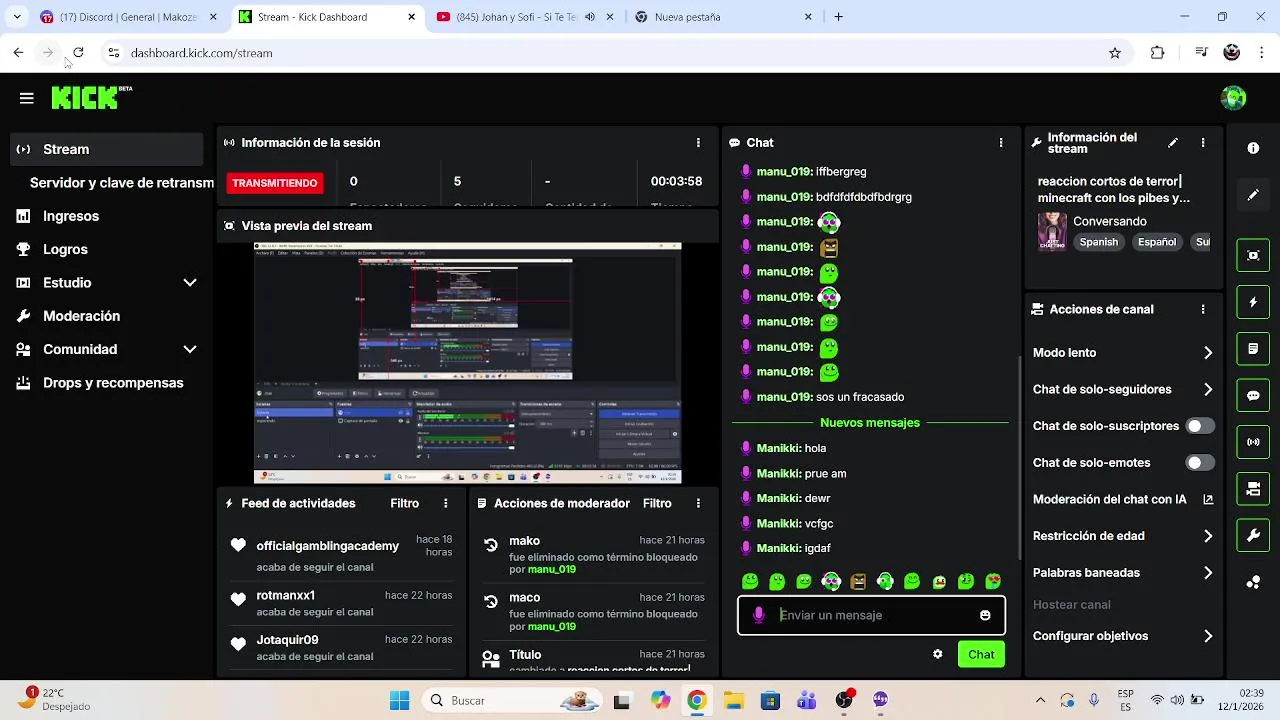Image resolution: width=1280 pixels, height=720 pixels.
Task: Open the Información de la sesión three-dot menu
Action: pyautogui.click(x=698, y=143)
